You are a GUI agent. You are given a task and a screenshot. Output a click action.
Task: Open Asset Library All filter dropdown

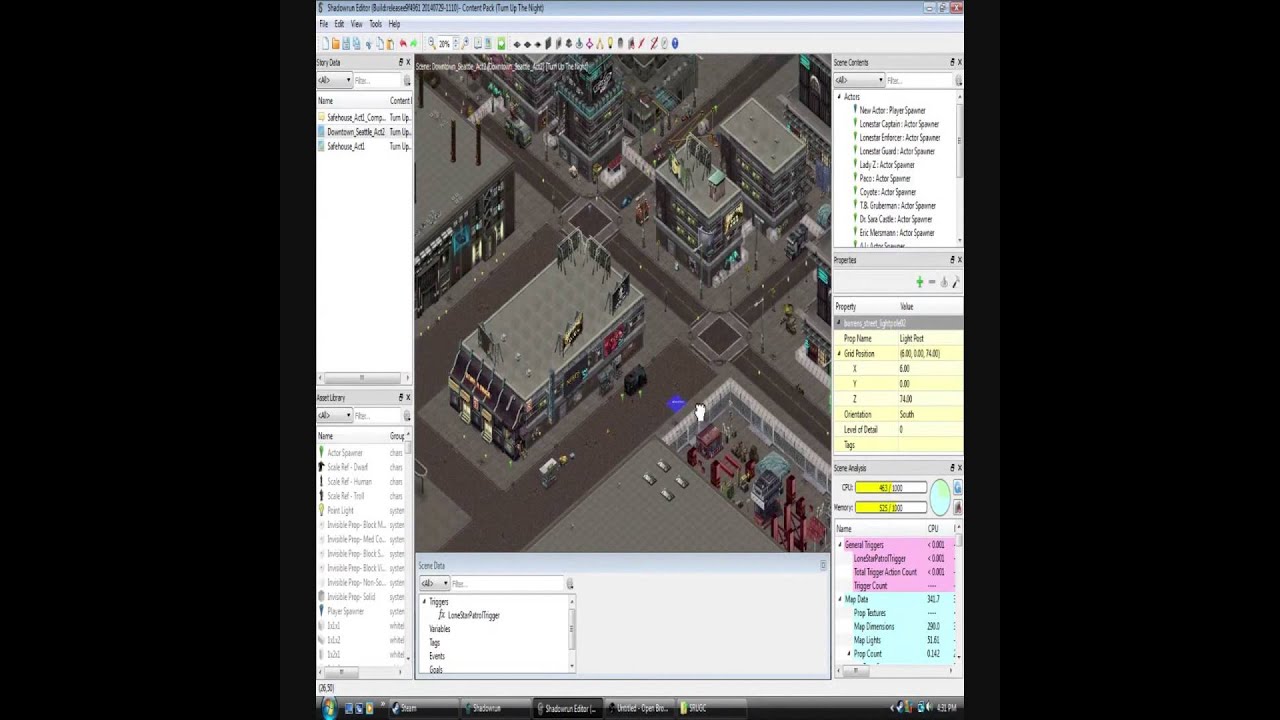point(334,415)
